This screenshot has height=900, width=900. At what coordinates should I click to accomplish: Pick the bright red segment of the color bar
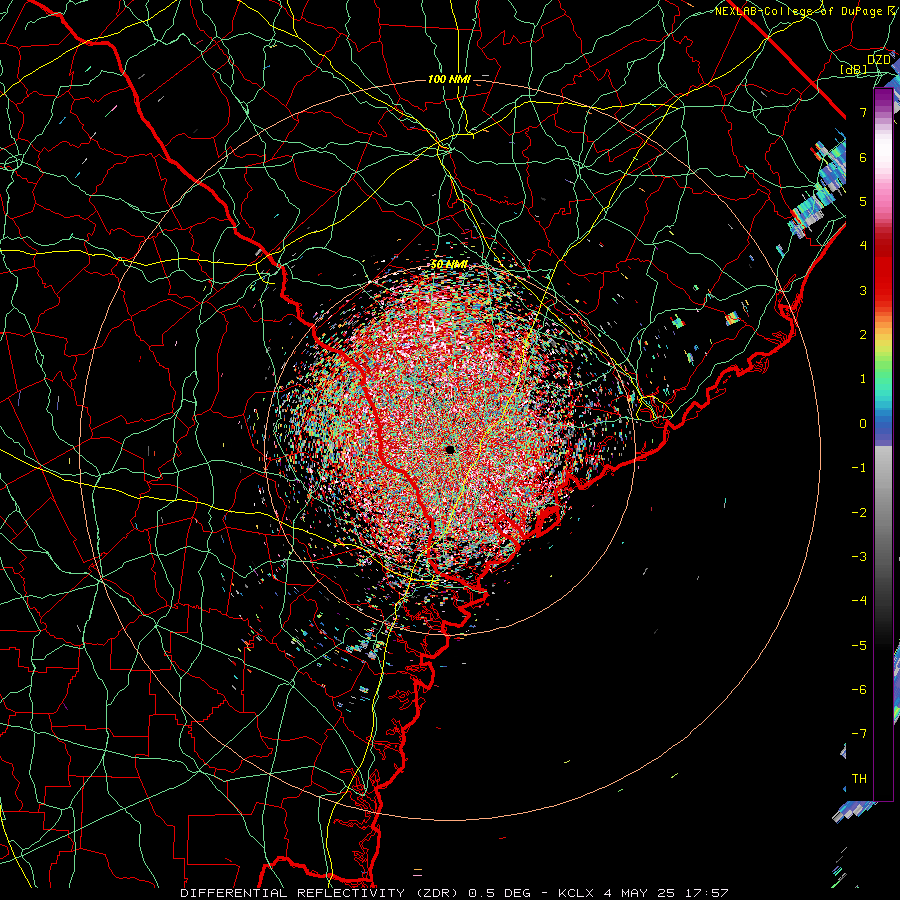(x=883, y=278)
